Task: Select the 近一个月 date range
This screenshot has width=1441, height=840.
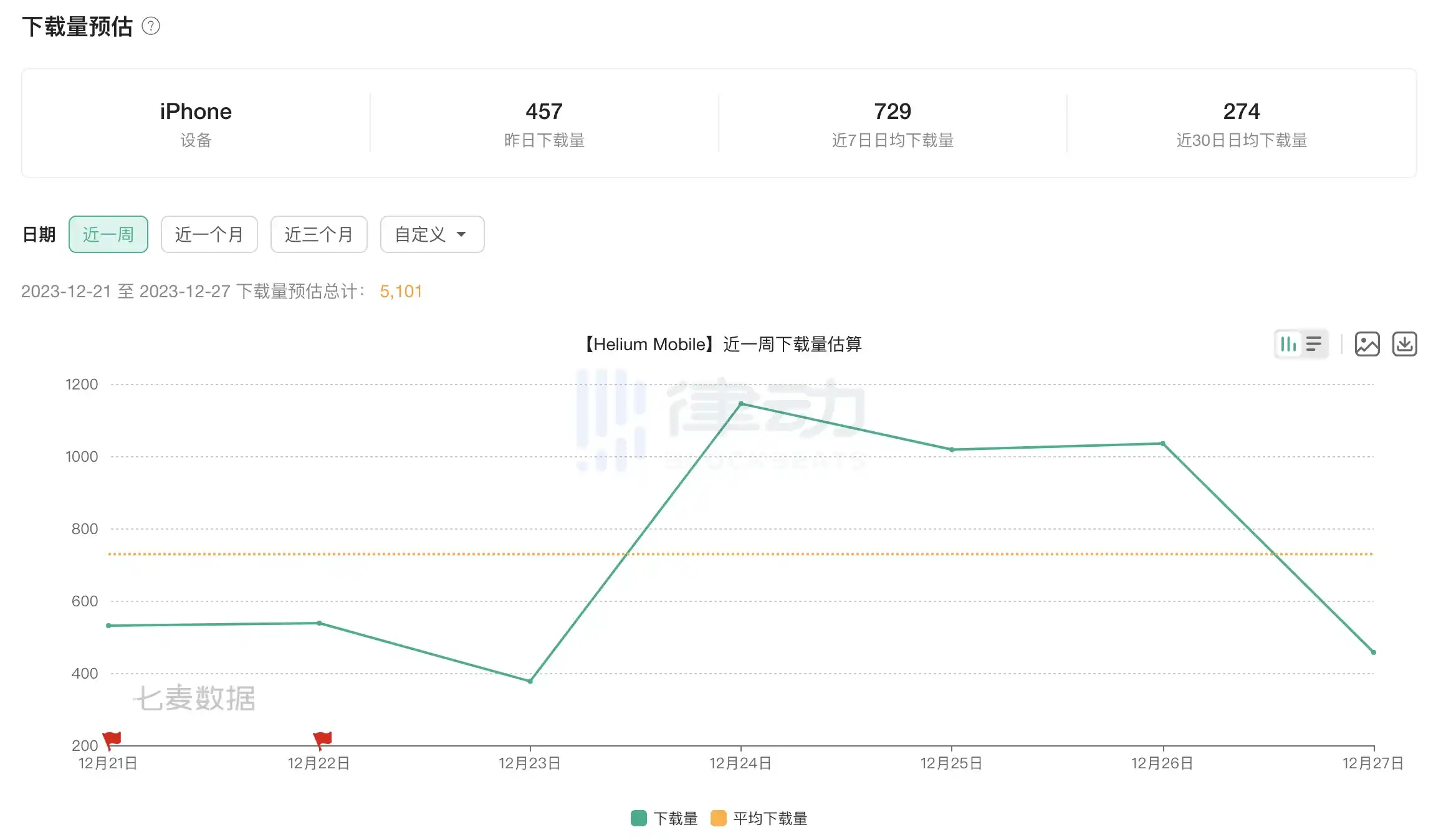Action: pos(209,234)
